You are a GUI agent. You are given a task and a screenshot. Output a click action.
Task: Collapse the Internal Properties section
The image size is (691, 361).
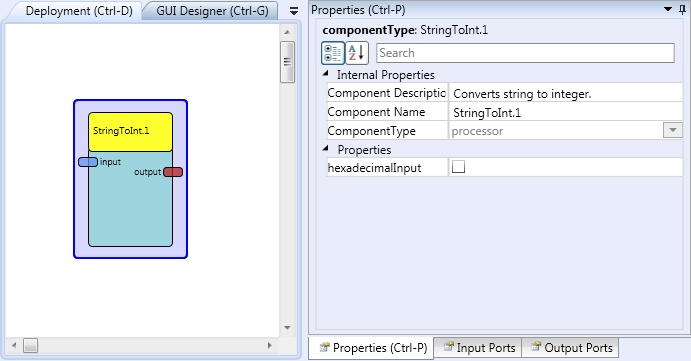(x=326, y=74)
